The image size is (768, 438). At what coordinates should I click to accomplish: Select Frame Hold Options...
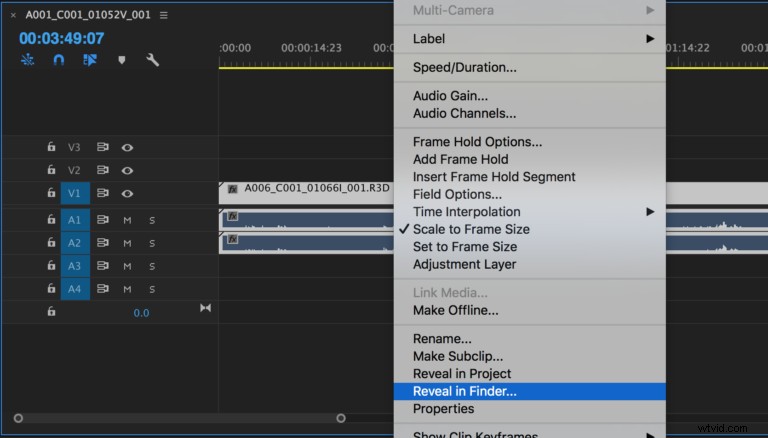pyautogui.click(x=529, y=142)
